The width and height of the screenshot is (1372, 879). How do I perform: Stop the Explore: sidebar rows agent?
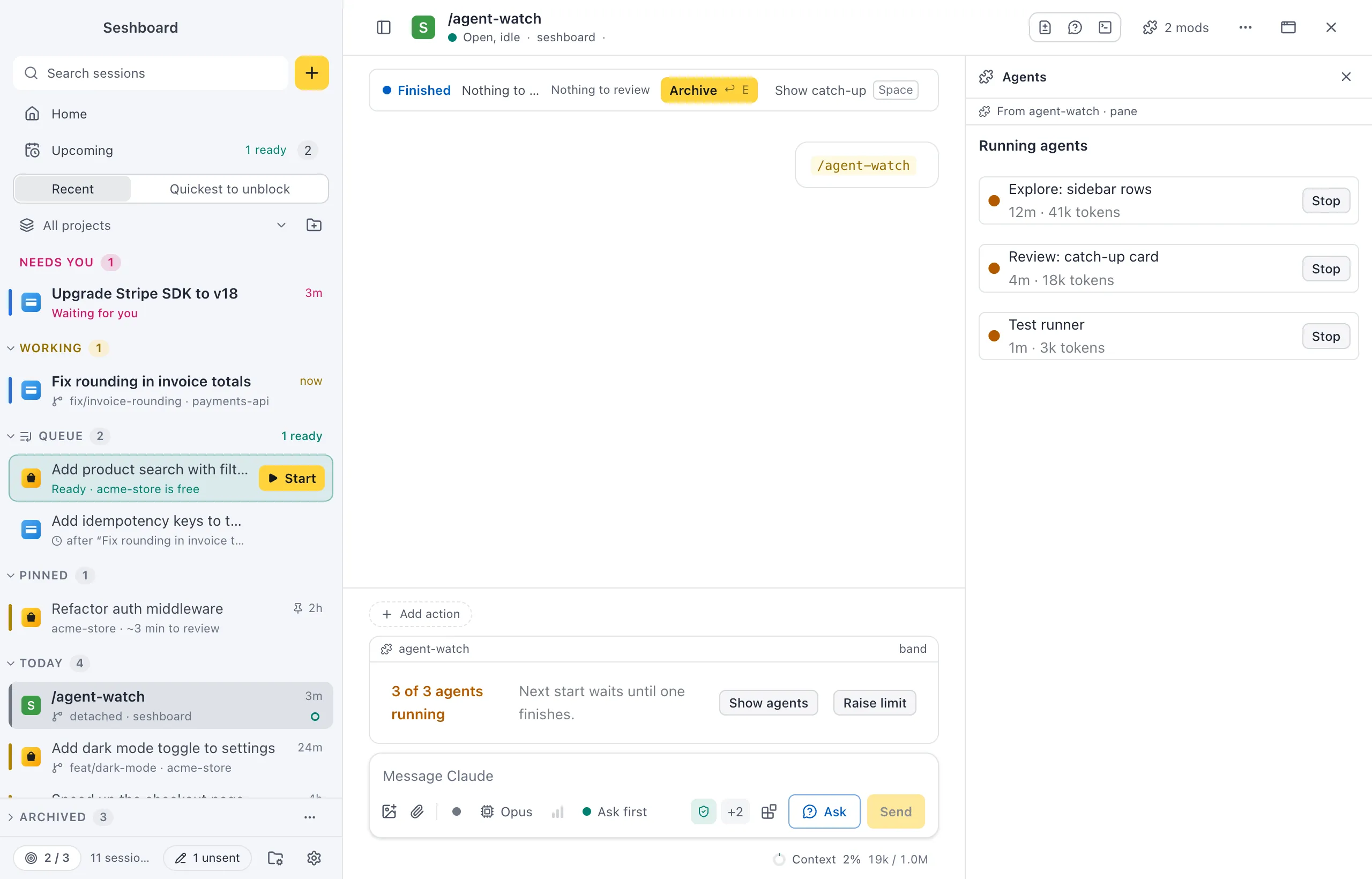point(1325,200)
